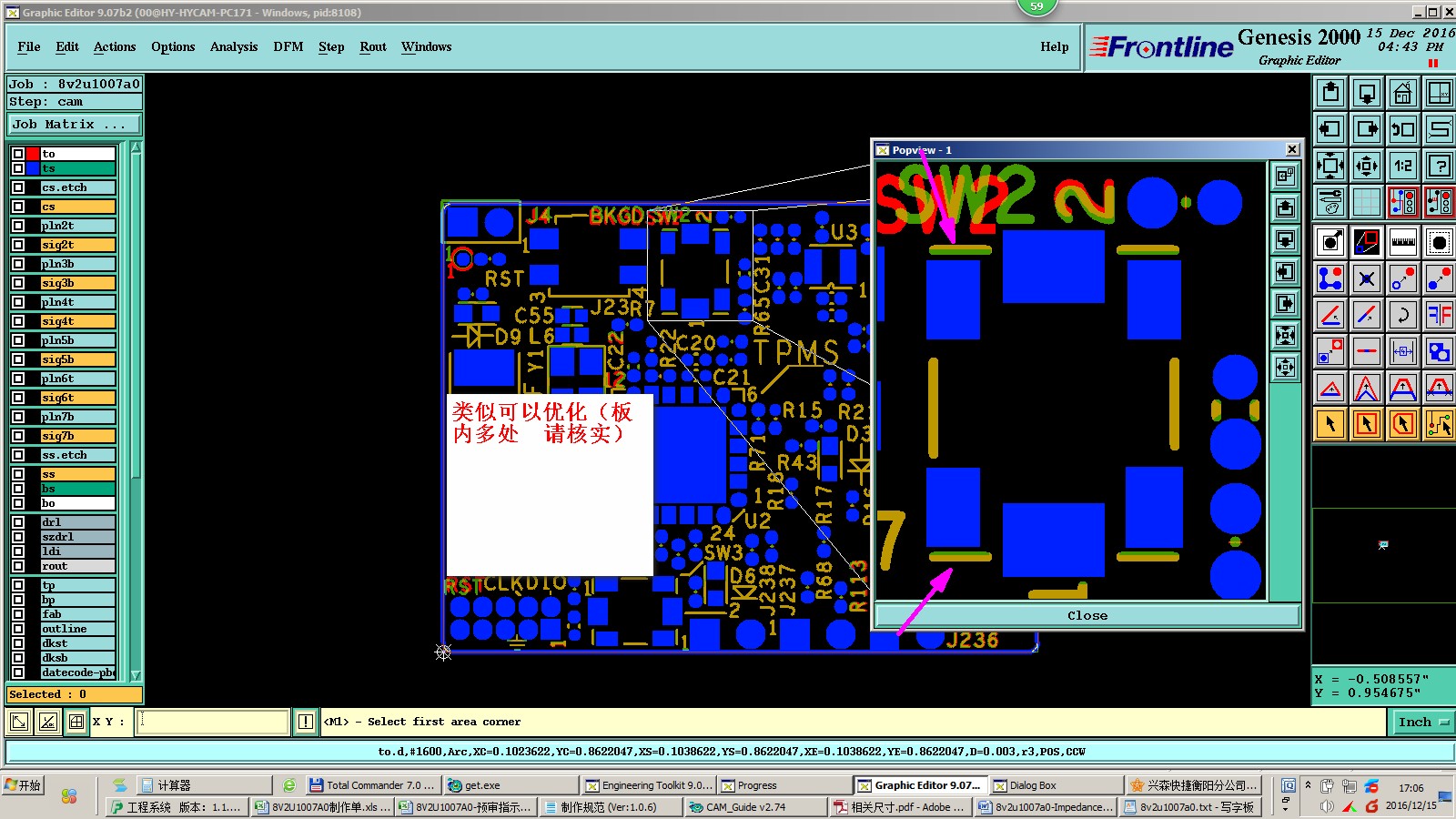Screen dimensions: 1456x819
Task: Toggle the checkbox for layer 'pln2t'
Action: [18, 226]
